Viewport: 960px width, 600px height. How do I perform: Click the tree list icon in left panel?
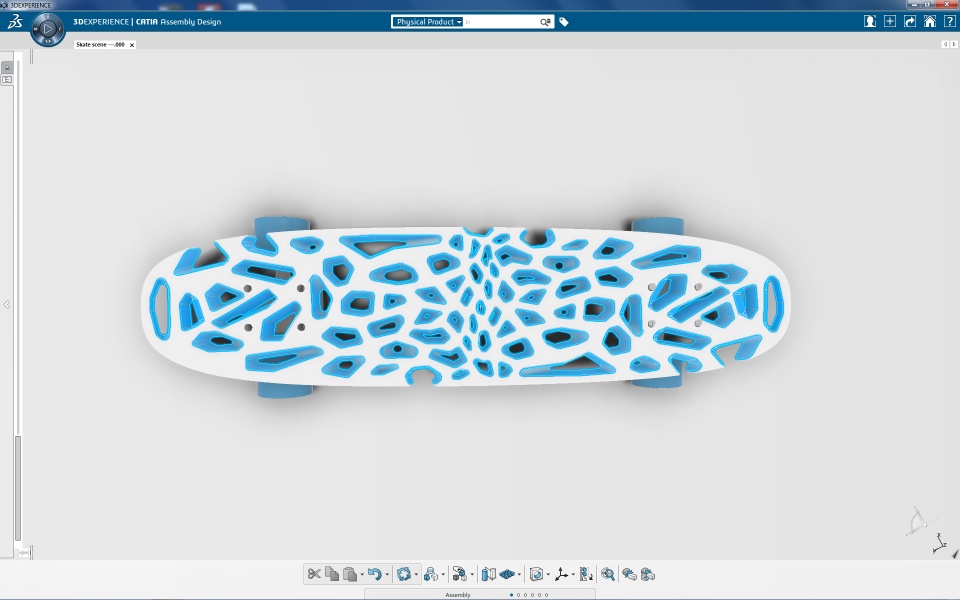7,80
